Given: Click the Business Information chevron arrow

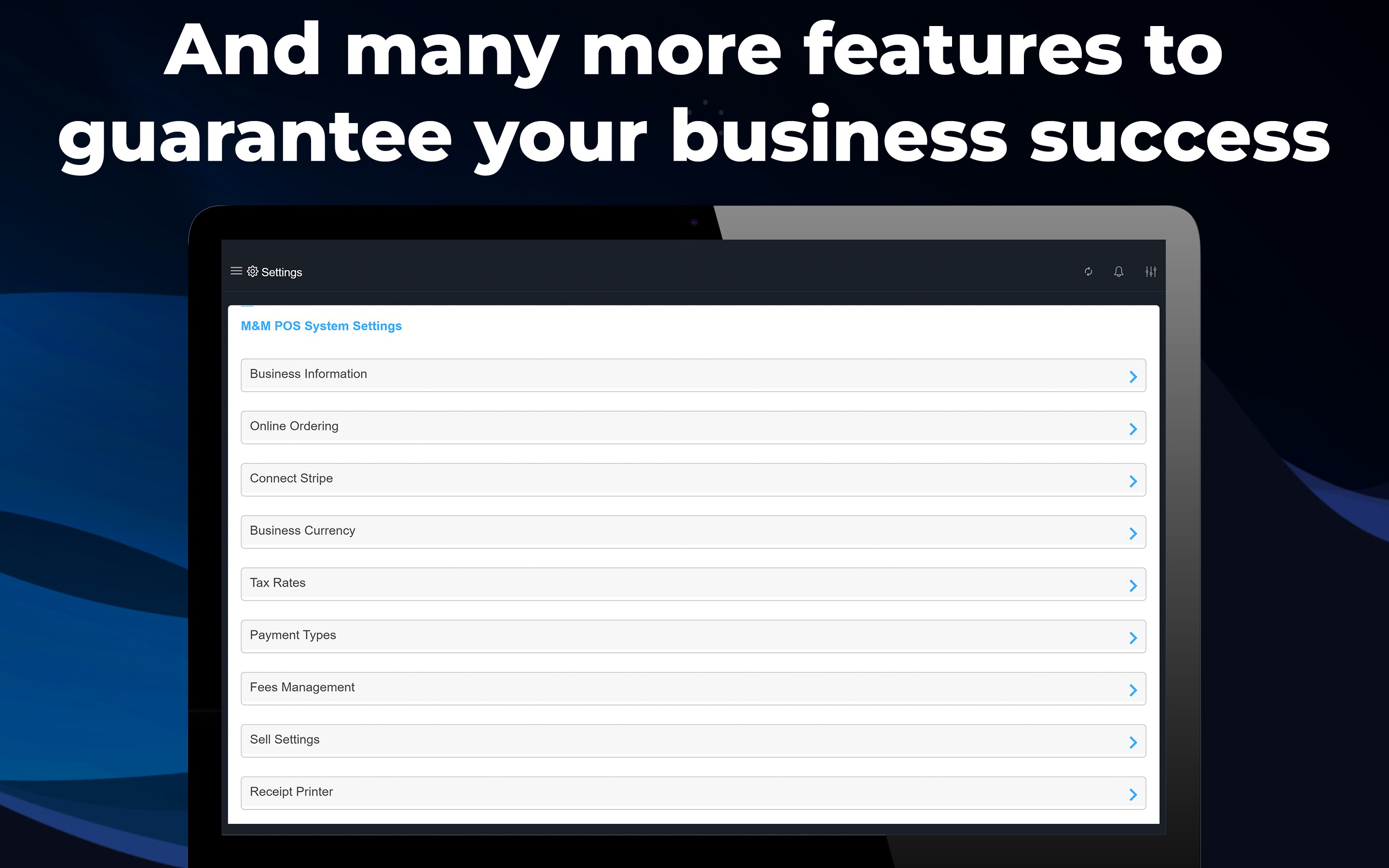Looking at the screenshot, I should pos(1133,377).
